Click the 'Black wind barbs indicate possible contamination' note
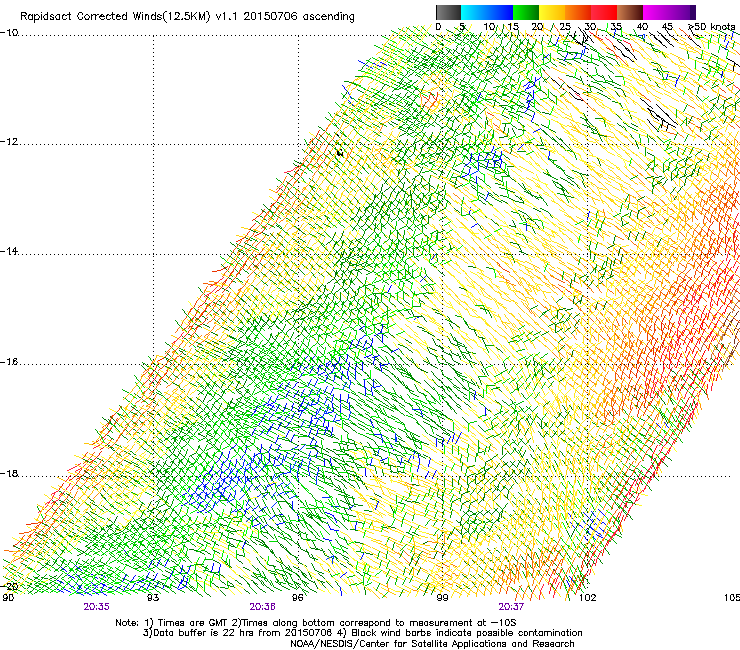Screen dimensions: 740x650 click(460, 633)
